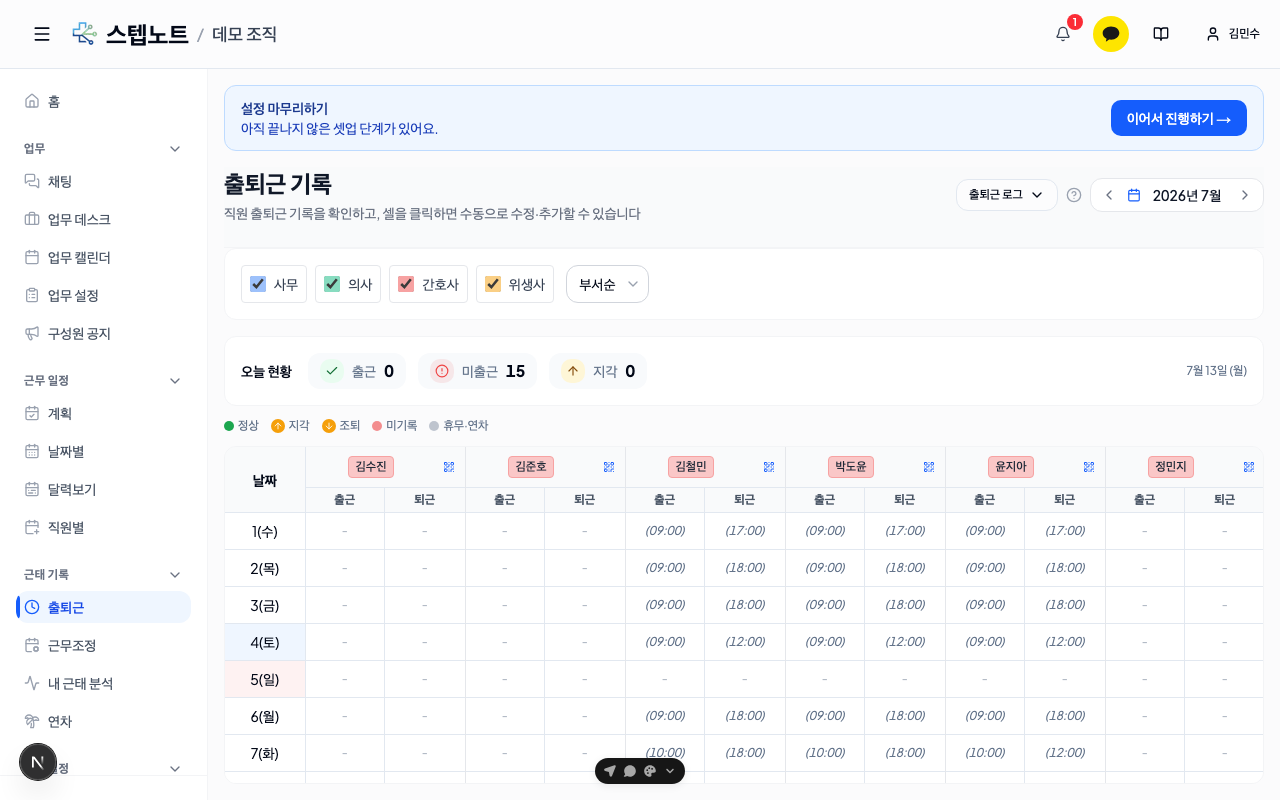Expand 박도윤 column icon
Screen dimensions: 1280x800
(x=929, y=467)
